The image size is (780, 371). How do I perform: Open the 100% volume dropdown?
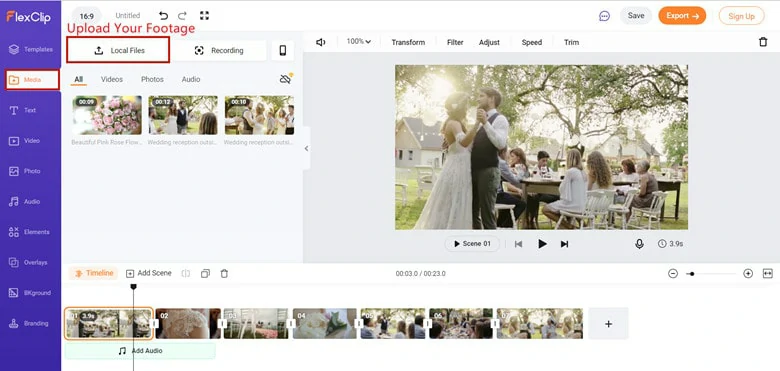tap(359, 42)
